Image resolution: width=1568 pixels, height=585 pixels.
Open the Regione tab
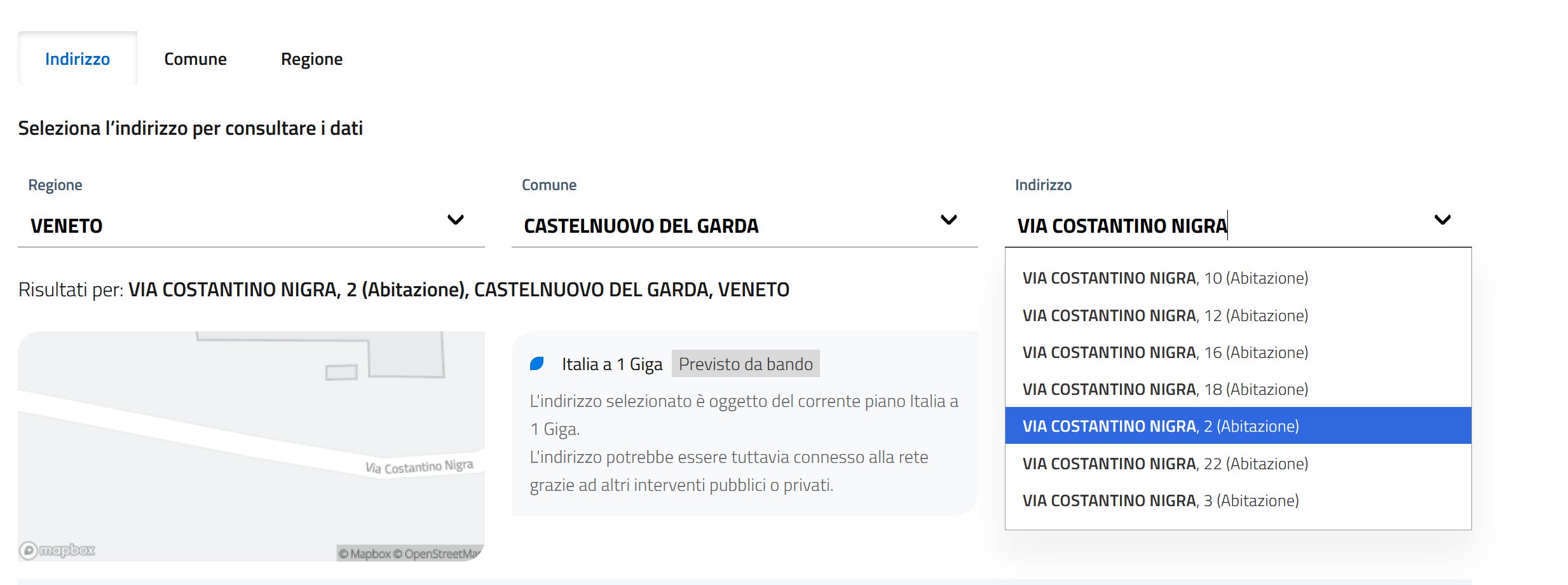pyautogui.click(x=311, y=59)
